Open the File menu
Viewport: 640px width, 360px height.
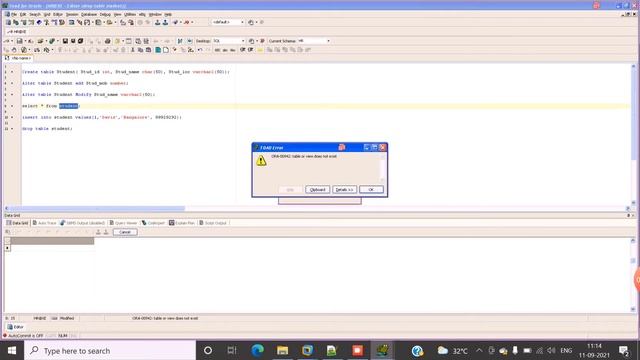[13, 14]
